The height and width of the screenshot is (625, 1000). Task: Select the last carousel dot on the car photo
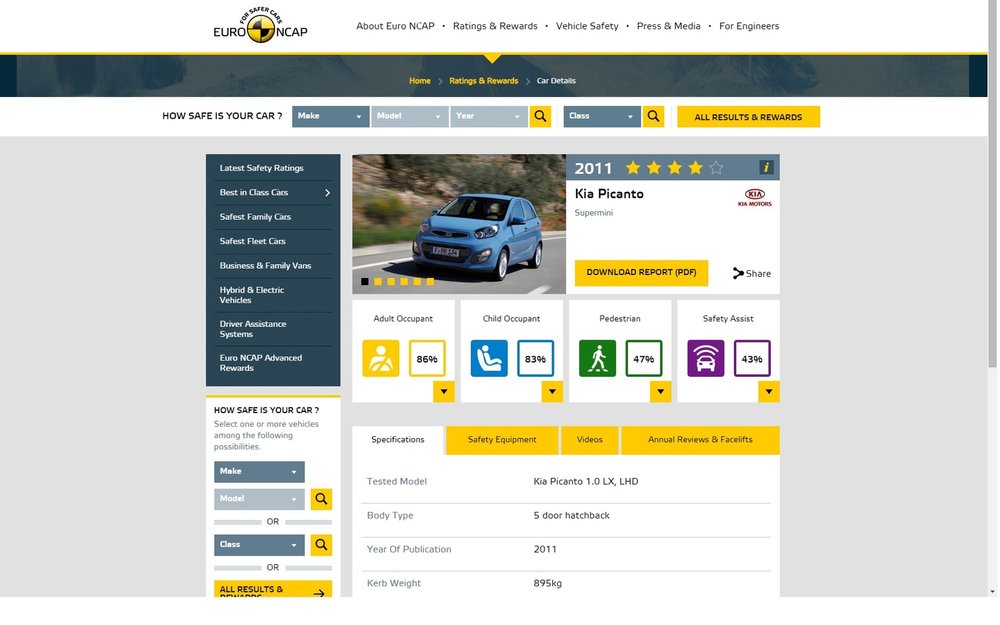pyautogui.click(x=430, y=281)
